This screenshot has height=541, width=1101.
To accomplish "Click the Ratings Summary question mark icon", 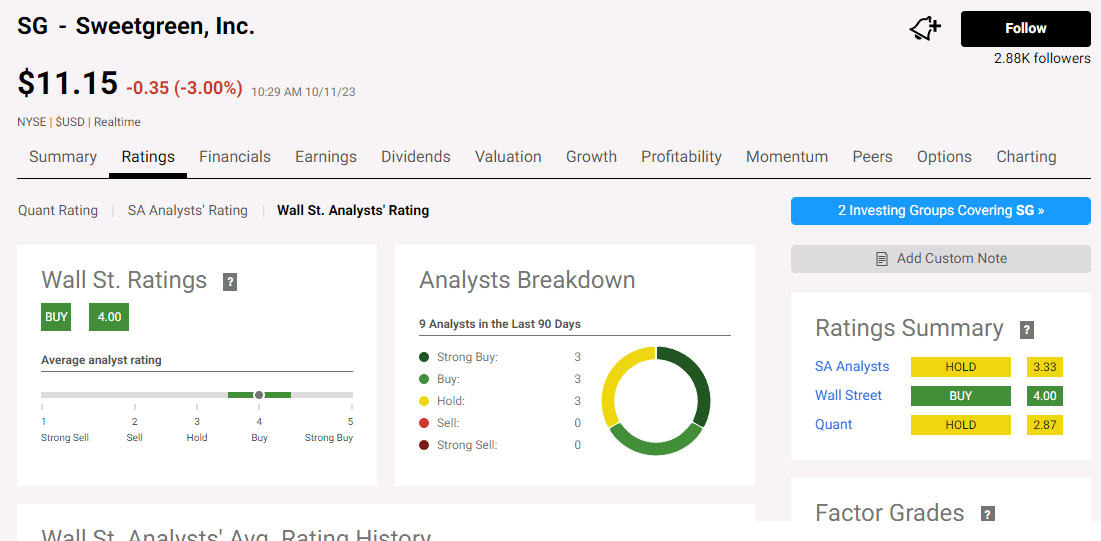I will coord(1026,330).
